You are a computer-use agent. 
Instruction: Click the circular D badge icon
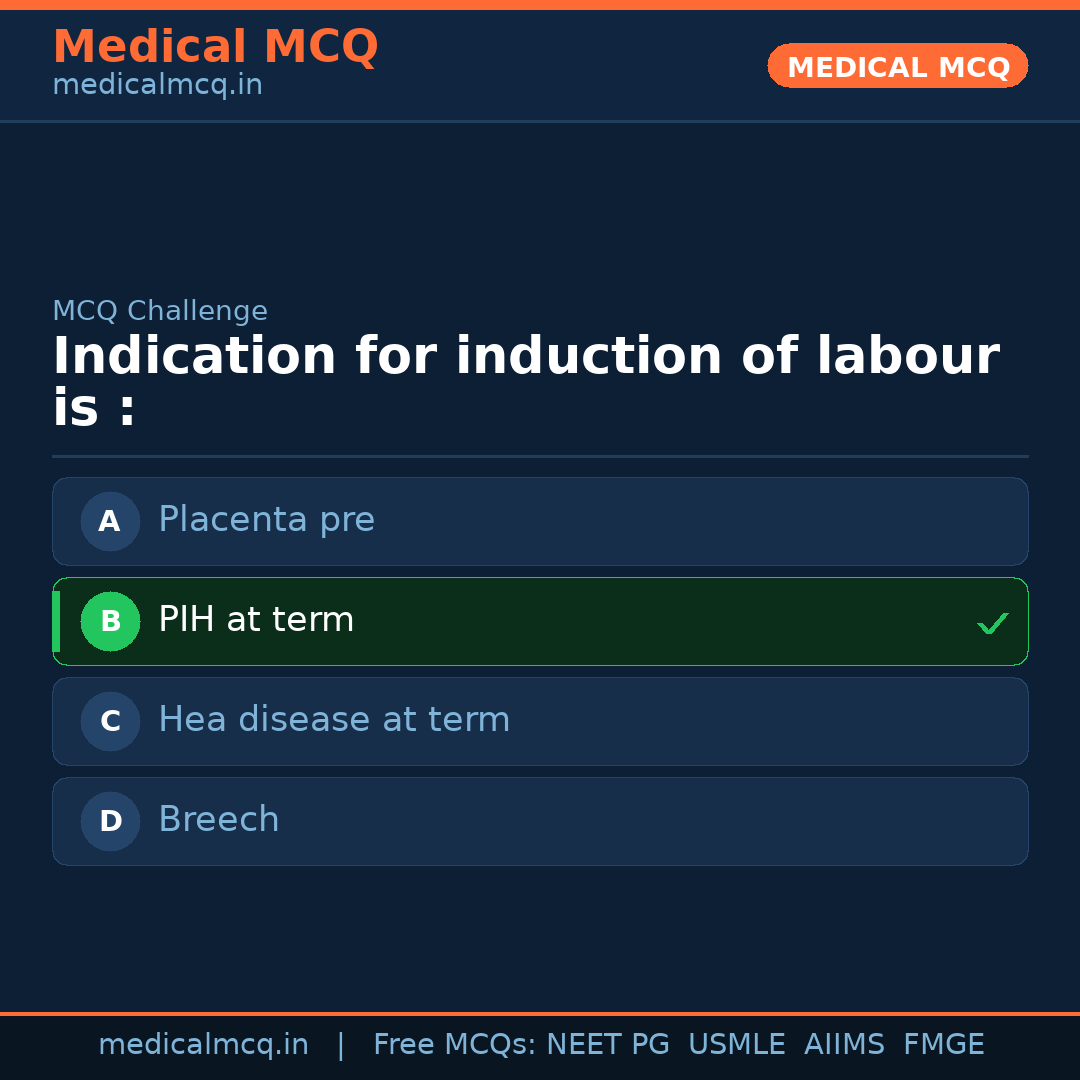(110, 821)
